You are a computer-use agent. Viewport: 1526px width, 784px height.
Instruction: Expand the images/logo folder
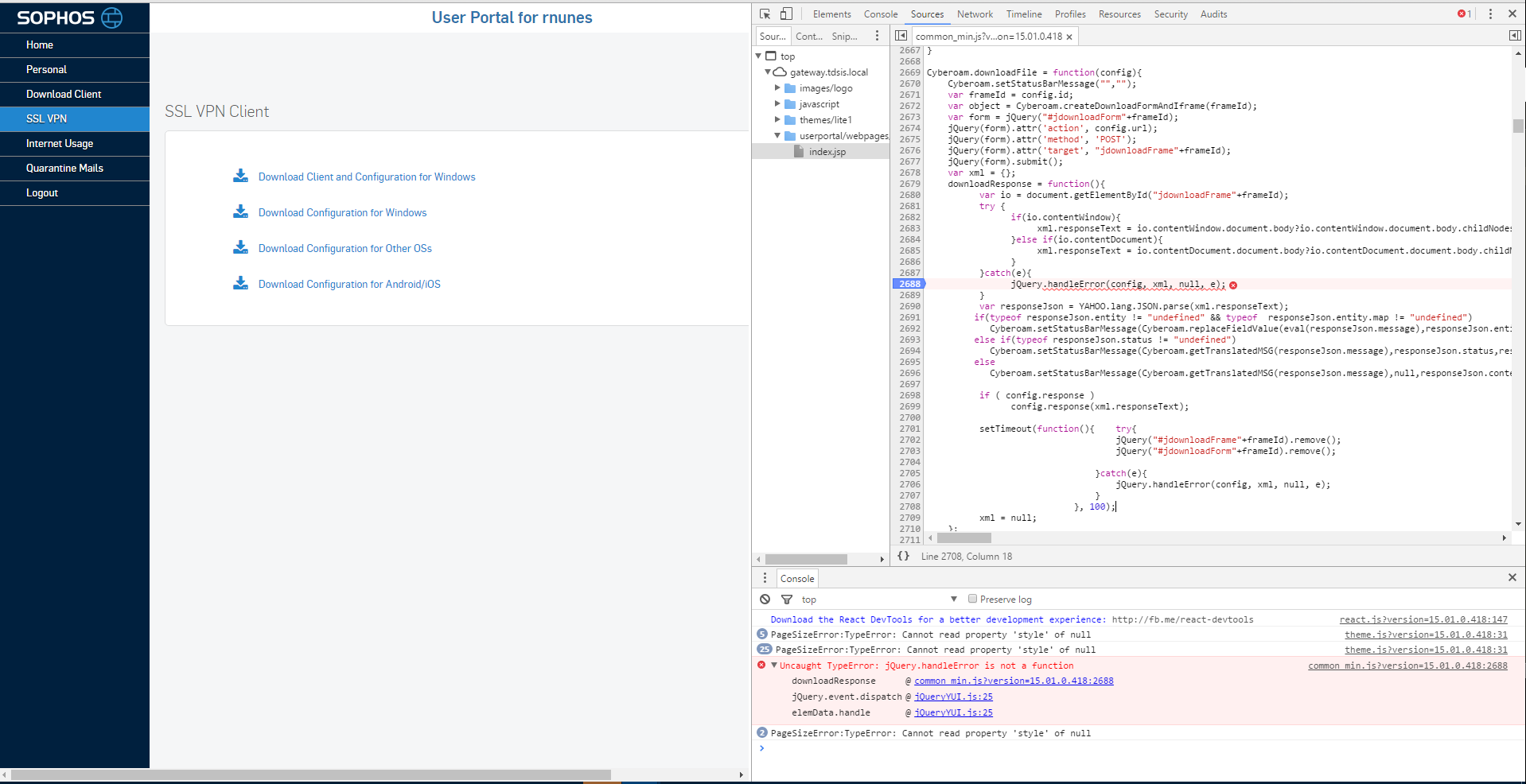coord(777,87)
